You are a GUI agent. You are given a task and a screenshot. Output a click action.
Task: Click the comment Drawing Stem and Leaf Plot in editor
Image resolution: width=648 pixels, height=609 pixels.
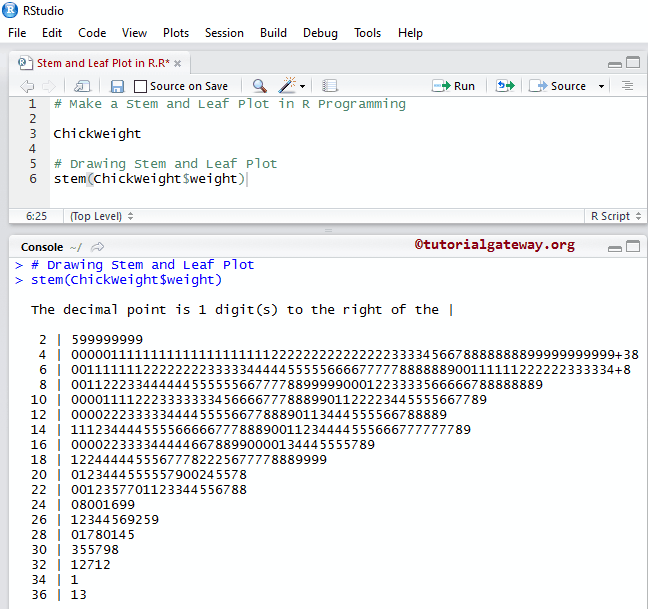tap(165, 164)
